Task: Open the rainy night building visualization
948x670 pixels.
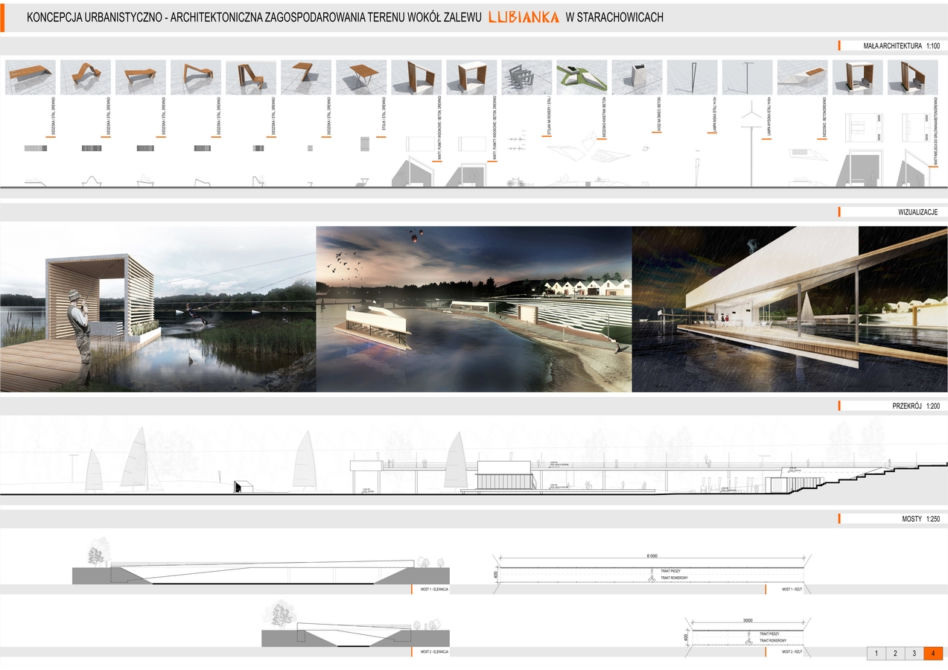Action: pos(790,309)
